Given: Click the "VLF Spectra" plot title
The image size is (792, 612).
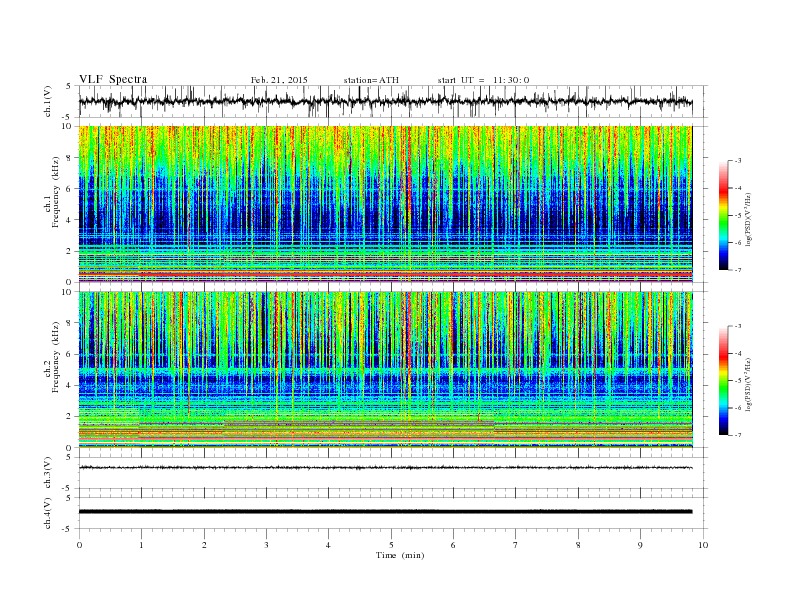Looking at the screenshot, I should tap(113, 79).
